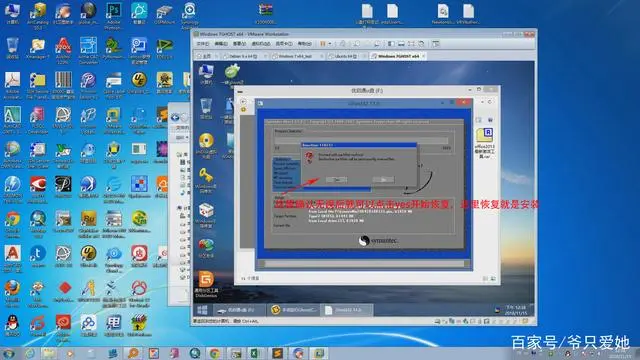Close the Windows 7GHOST x64 tab
This screenshot has height=360, width=640.
(423, 56)
